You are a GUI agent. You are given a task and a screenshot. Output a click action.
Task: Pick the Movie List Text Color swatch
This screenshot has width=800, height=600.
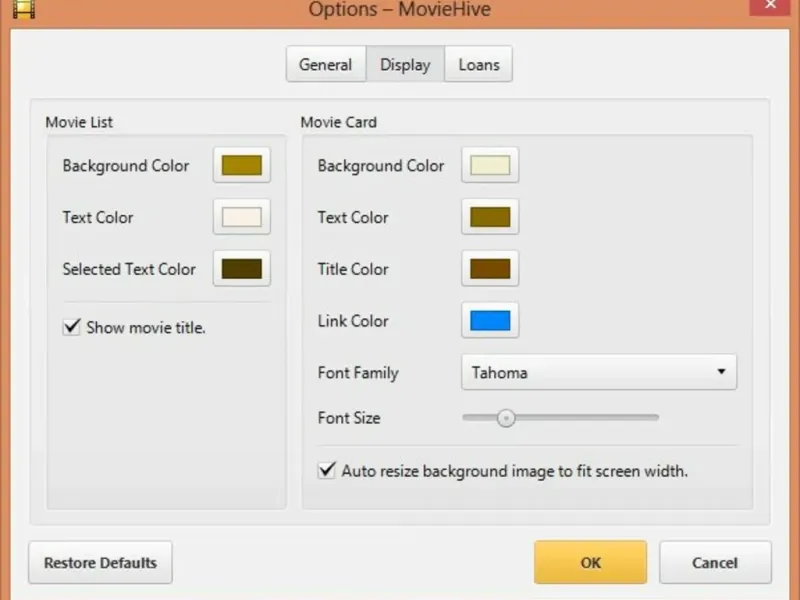[x=242, y=217]
